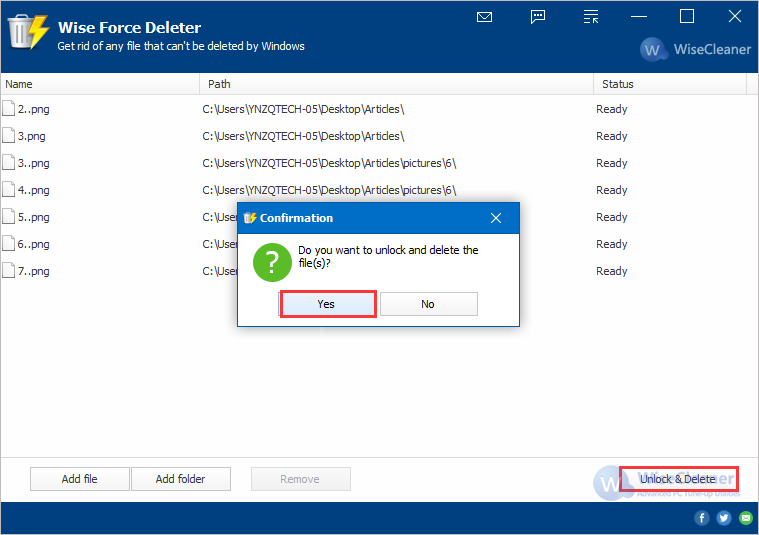This screenshot has height=535, width=759.
Task: Sort by the Path column header
Action: coord(396,84)
